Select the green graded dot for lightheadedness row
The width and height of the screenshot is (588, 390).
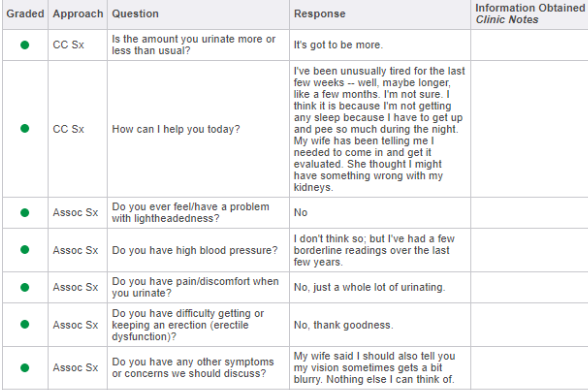coord(25,213)
